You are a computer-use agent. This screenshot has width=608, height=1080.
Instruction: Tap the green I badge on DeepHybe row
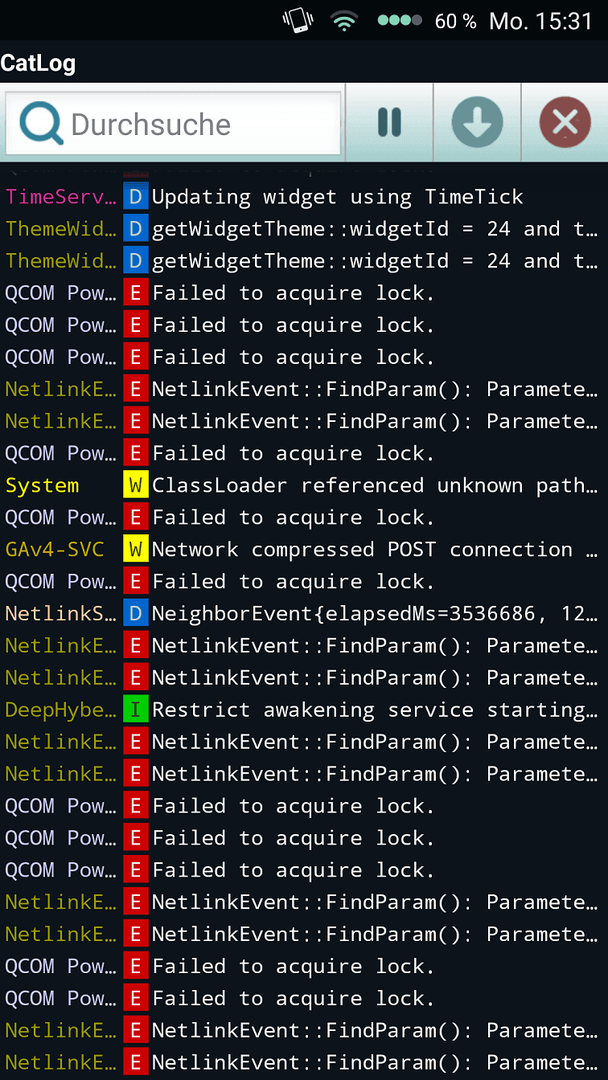pos(136,710)
